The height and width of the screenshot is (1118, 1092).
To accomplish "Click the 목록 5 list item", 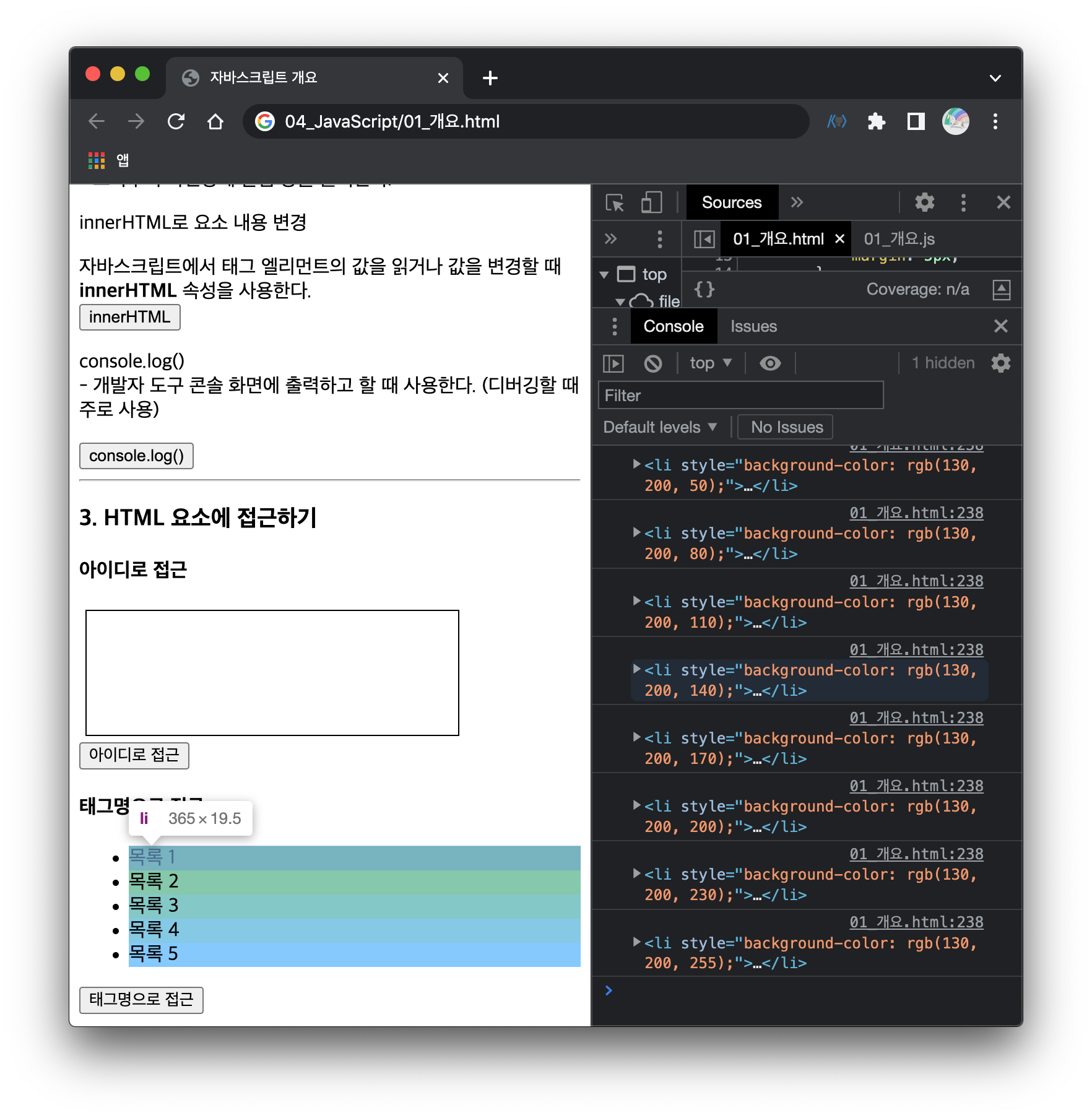I will pyautogui.click(x=354, y=954).
